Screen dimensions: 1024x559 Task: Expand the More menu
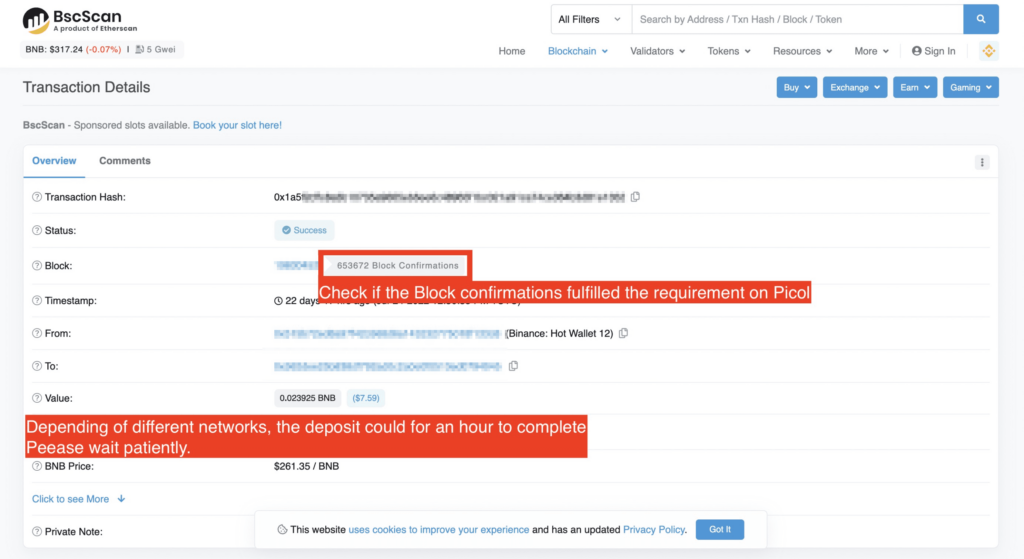coord(871,51)
